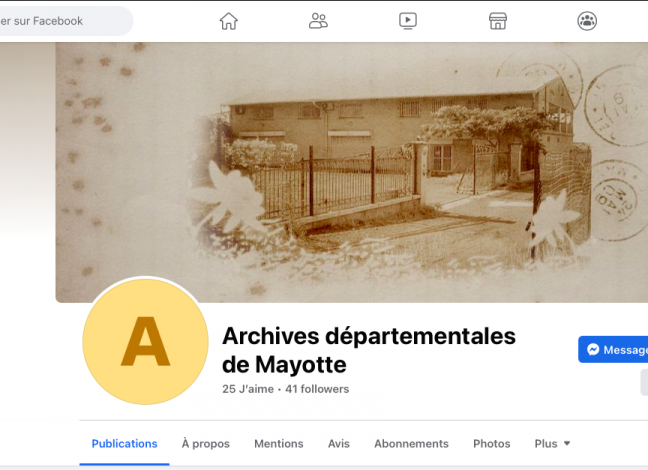This screenshot has height=470, width=648.
Task: Switch to the Abonnements tab
Action: coord(411,444)
